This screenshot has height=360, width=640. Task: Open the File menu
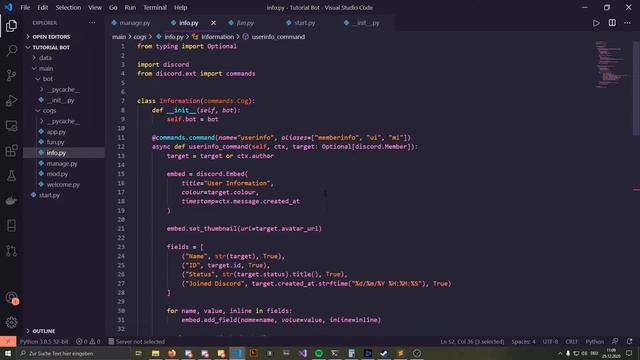(x=25, y=7)
